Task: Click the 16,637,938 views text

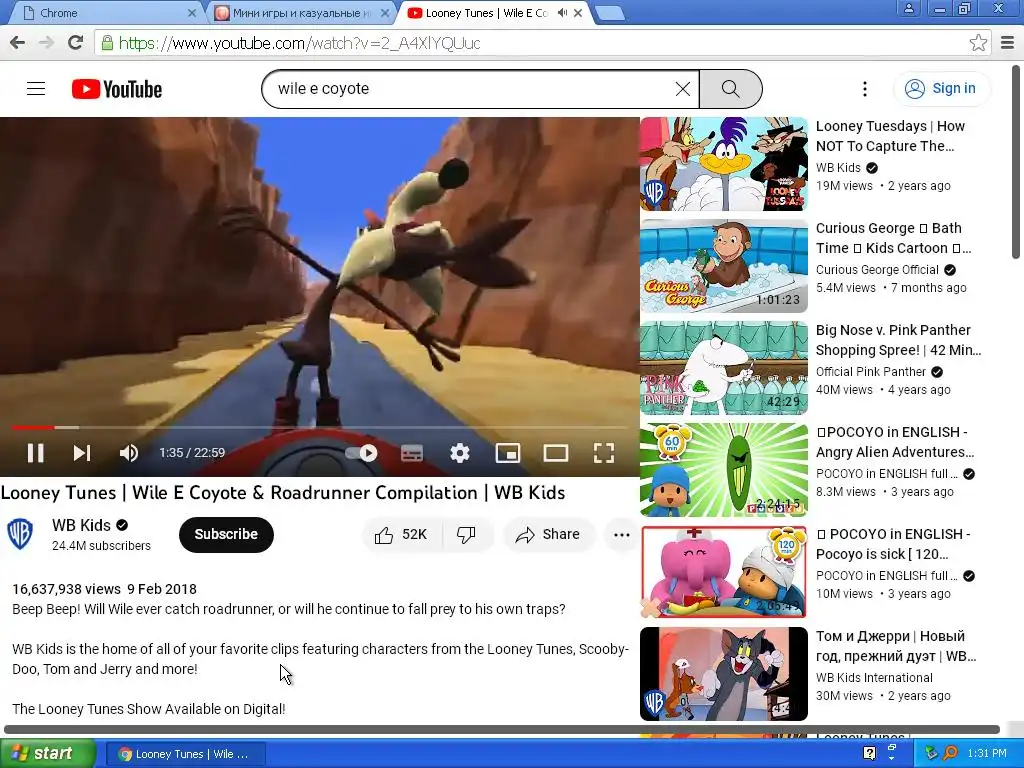Action: (x=66, y=589)
